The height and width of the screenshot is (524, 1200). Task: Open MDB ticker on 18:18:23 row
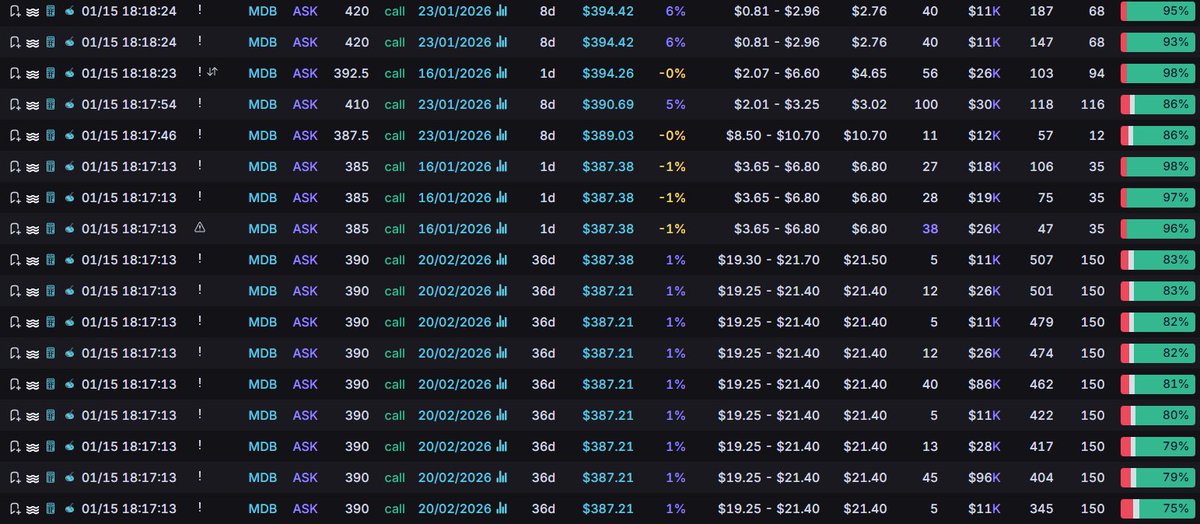tap(263, 74)
